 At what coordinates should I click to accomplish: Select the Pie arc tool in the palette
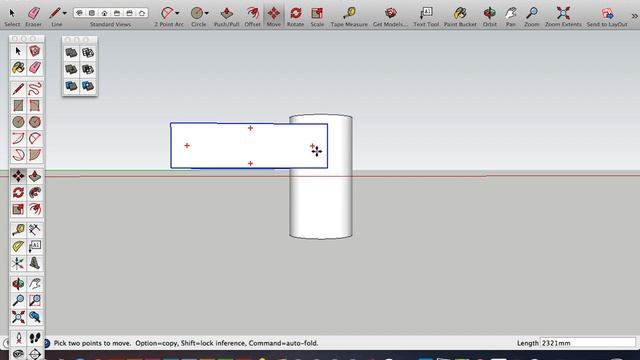[x=35, y=155]
